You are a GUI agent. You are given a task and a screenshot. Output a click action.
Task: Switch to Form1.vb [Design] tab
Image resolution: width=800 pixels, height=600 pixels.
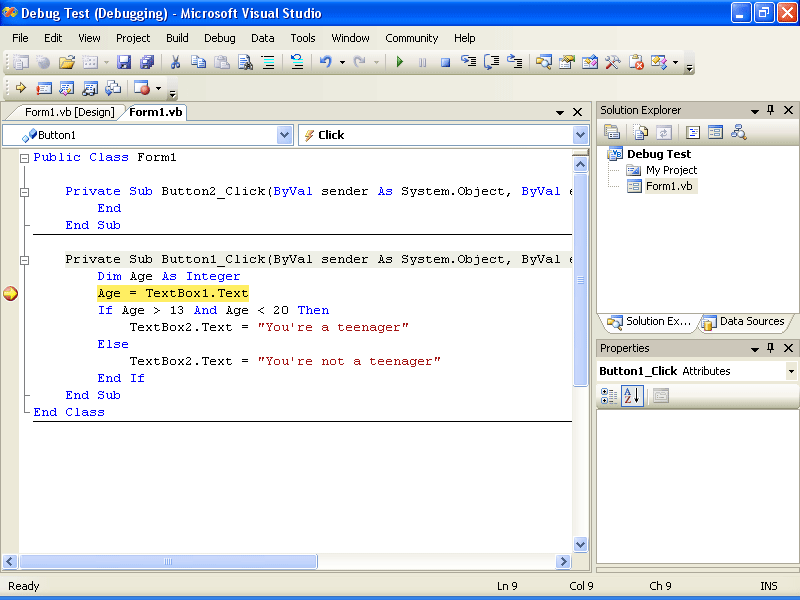pyautogui.click(x=69, y=112)
